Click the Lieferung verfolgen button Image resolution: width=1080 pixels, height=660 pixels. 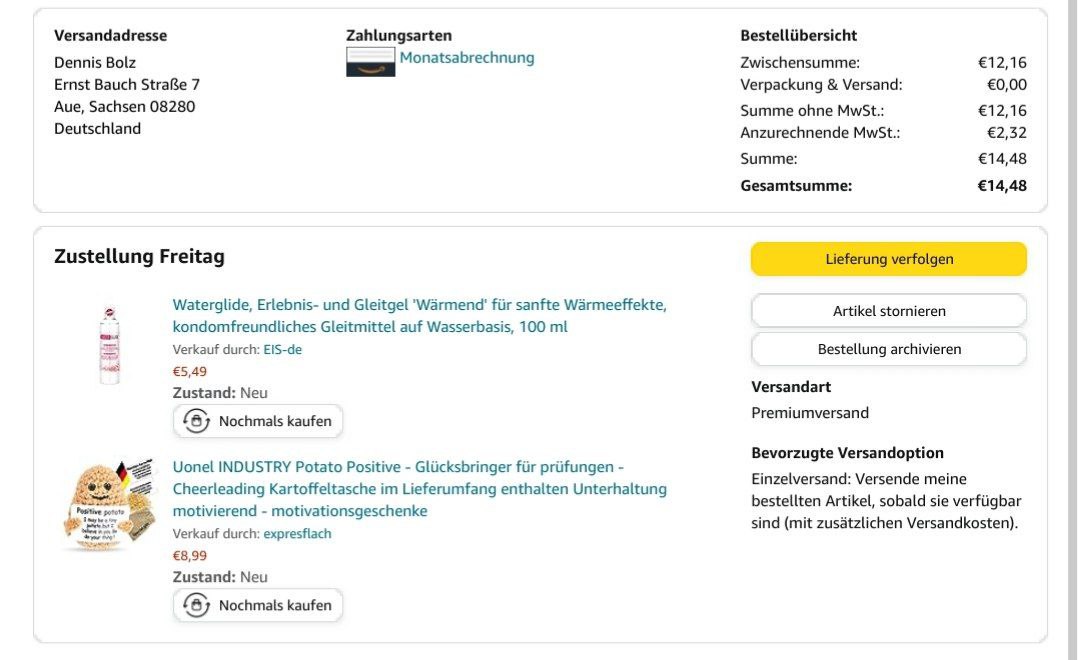(888, 259)
